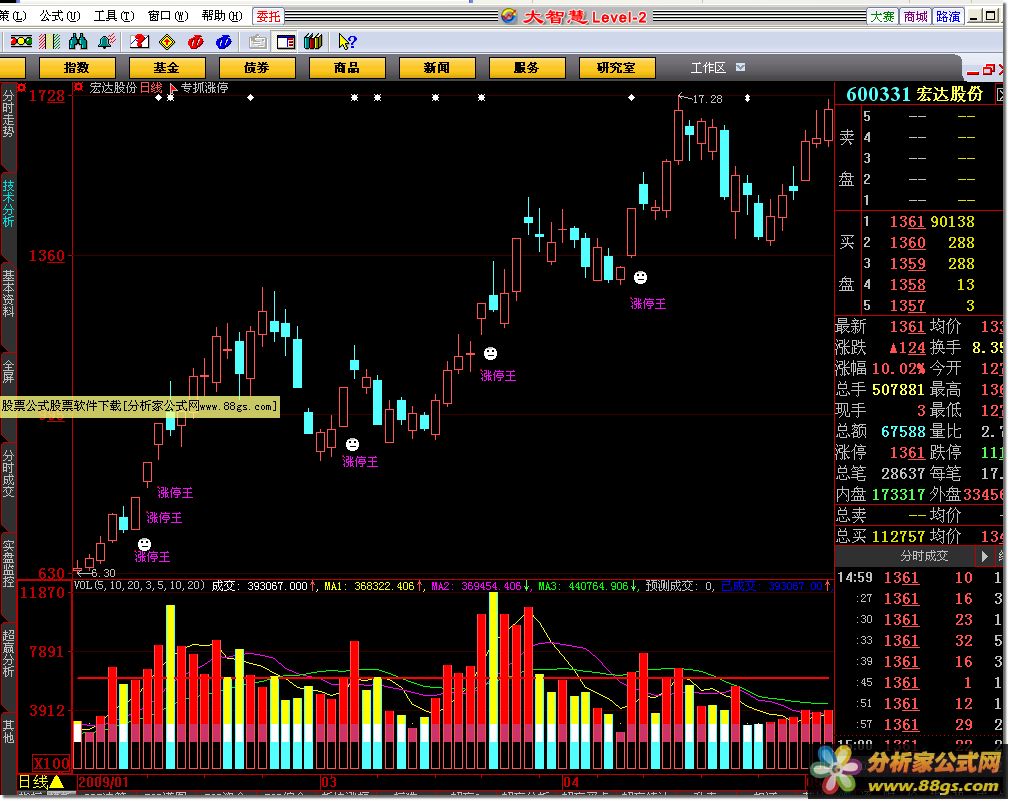Click the red gear icon beside 宏达股份 title
This screenshot has height=801, width=1010.
[79, 87]
